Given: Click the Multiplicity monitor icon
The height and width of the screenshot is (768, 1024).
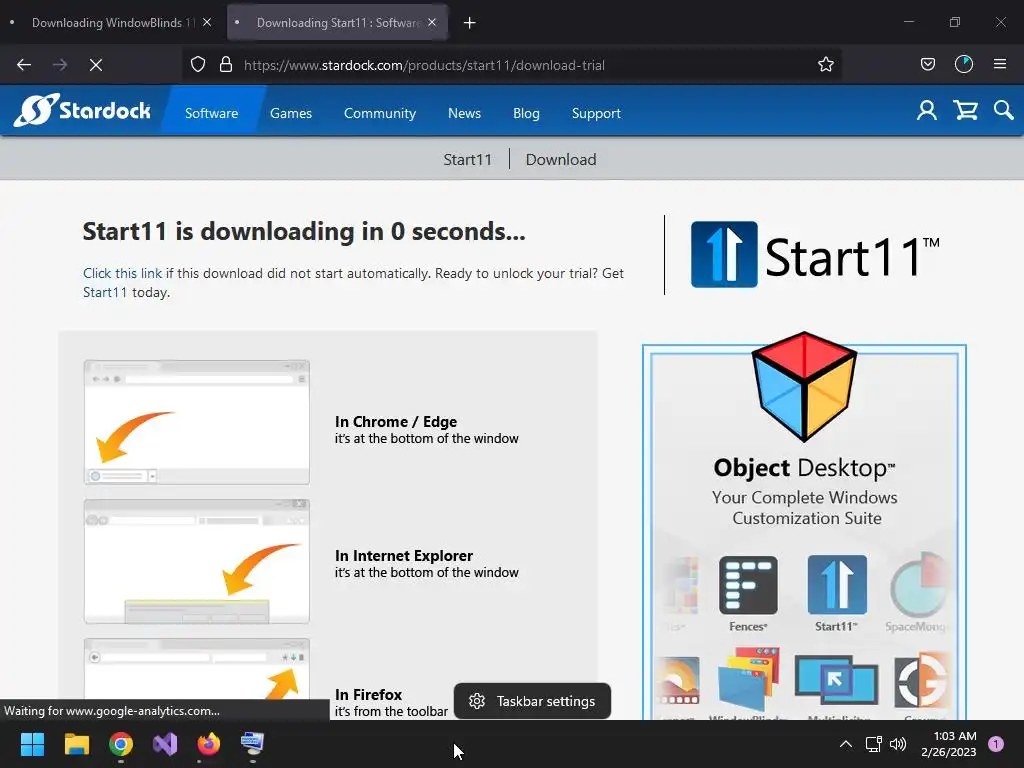Looking at the screenshot, I should pyautogui.click(x=837, y=680).
